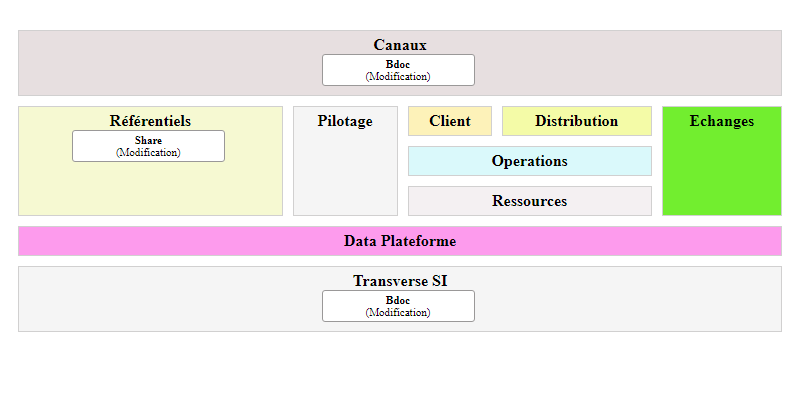Open the Pilotage block title
Screen dimensions: 800x400
tap(345, 121)
